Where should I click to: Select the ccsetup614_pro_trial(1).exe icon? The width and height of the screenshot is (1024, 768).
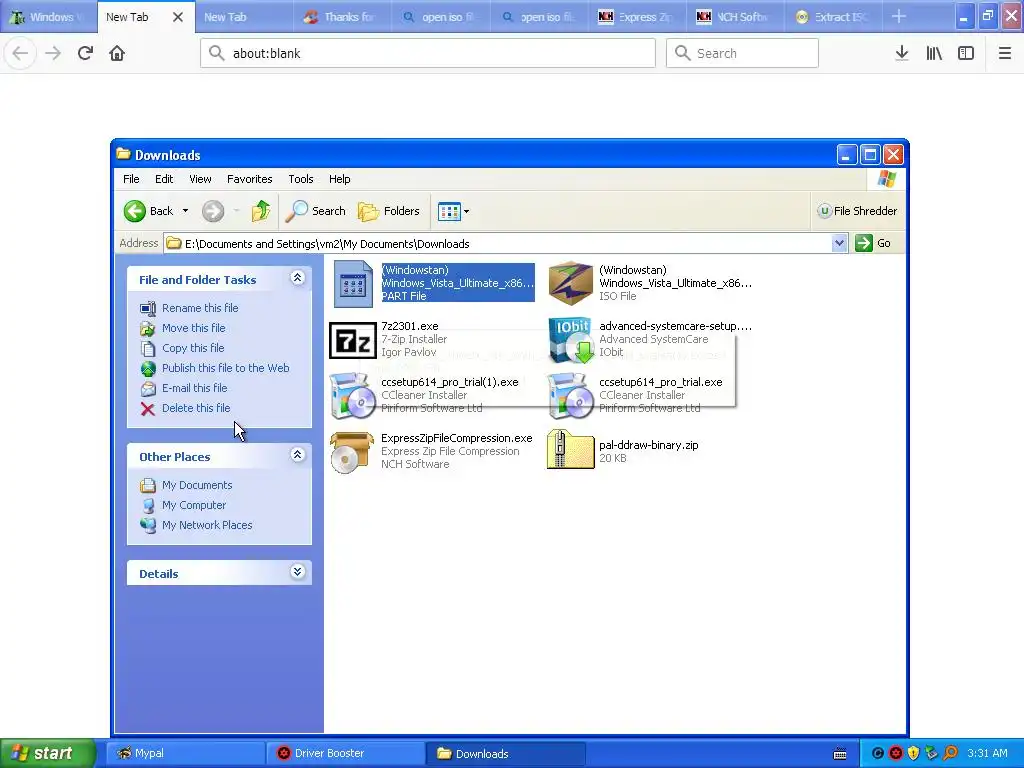352,396
